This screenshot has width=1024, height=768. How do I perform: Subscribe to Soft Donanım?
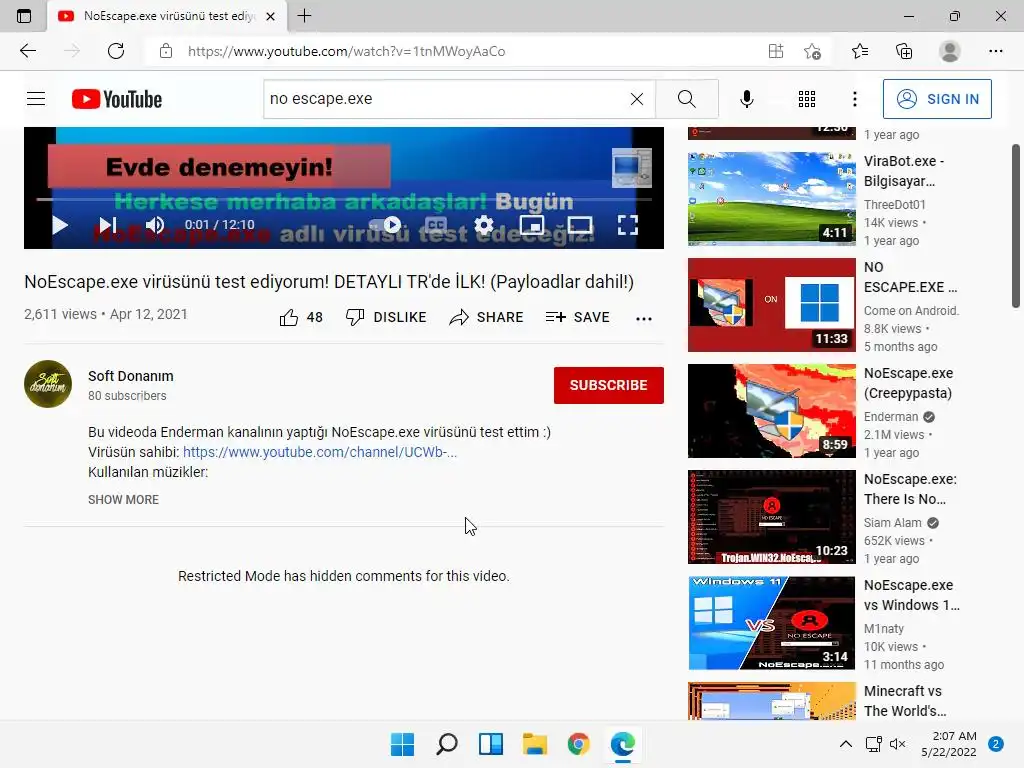tap(609, 385)
